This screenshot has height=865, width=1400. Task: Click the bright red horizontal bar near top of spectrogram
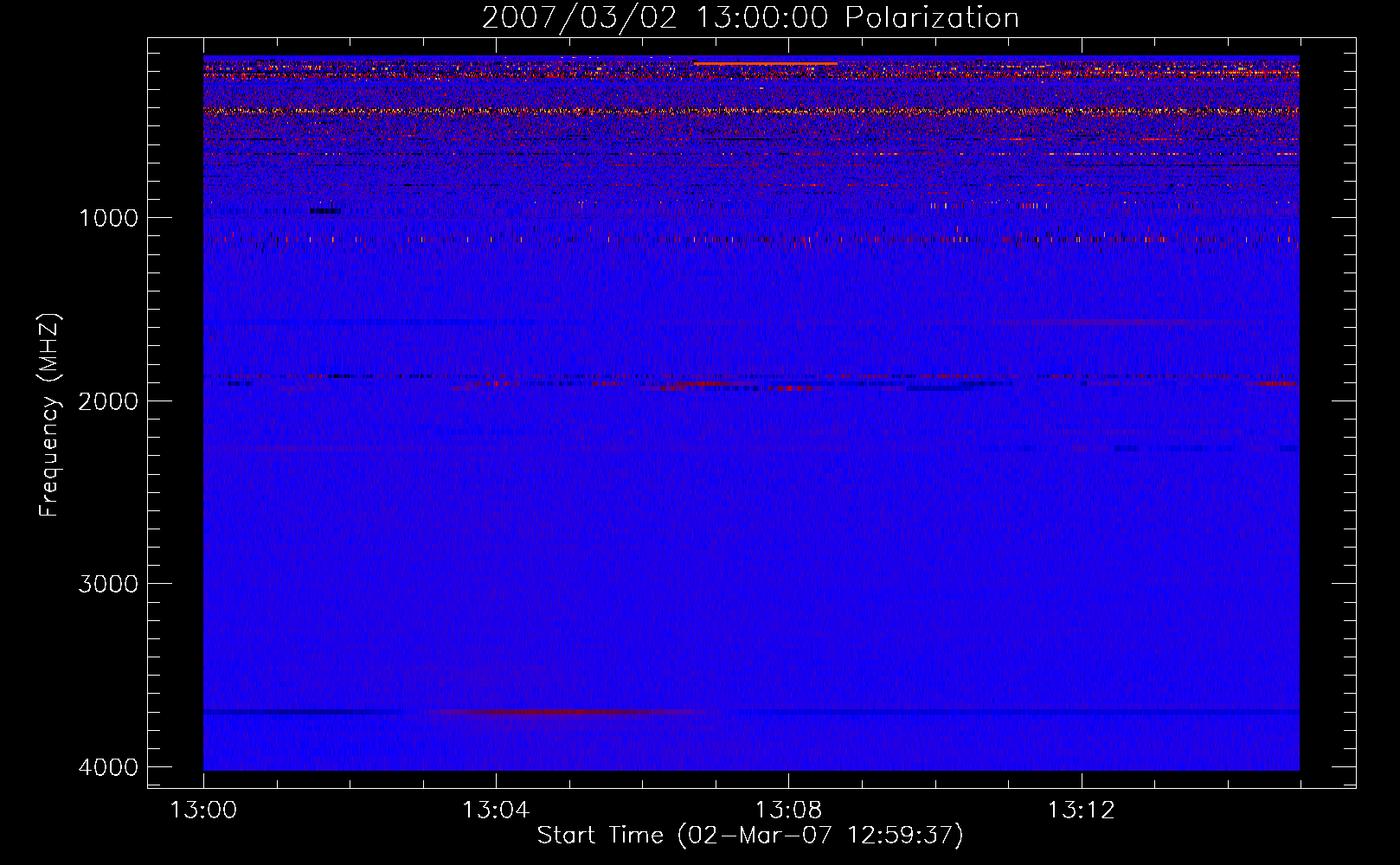[x=765, y=63]
